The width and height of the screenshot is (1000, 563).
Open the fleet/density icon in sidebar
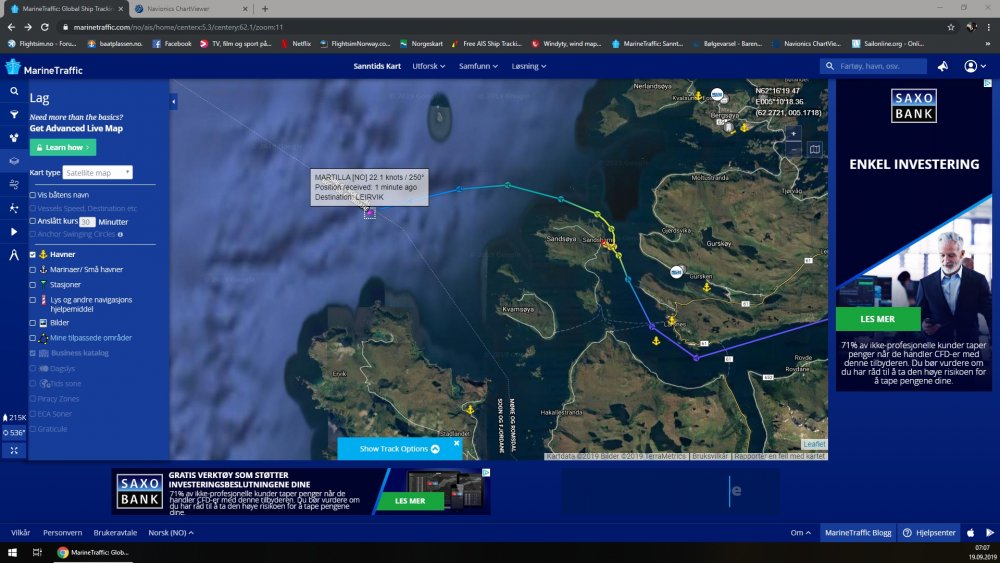coord(14,138)
